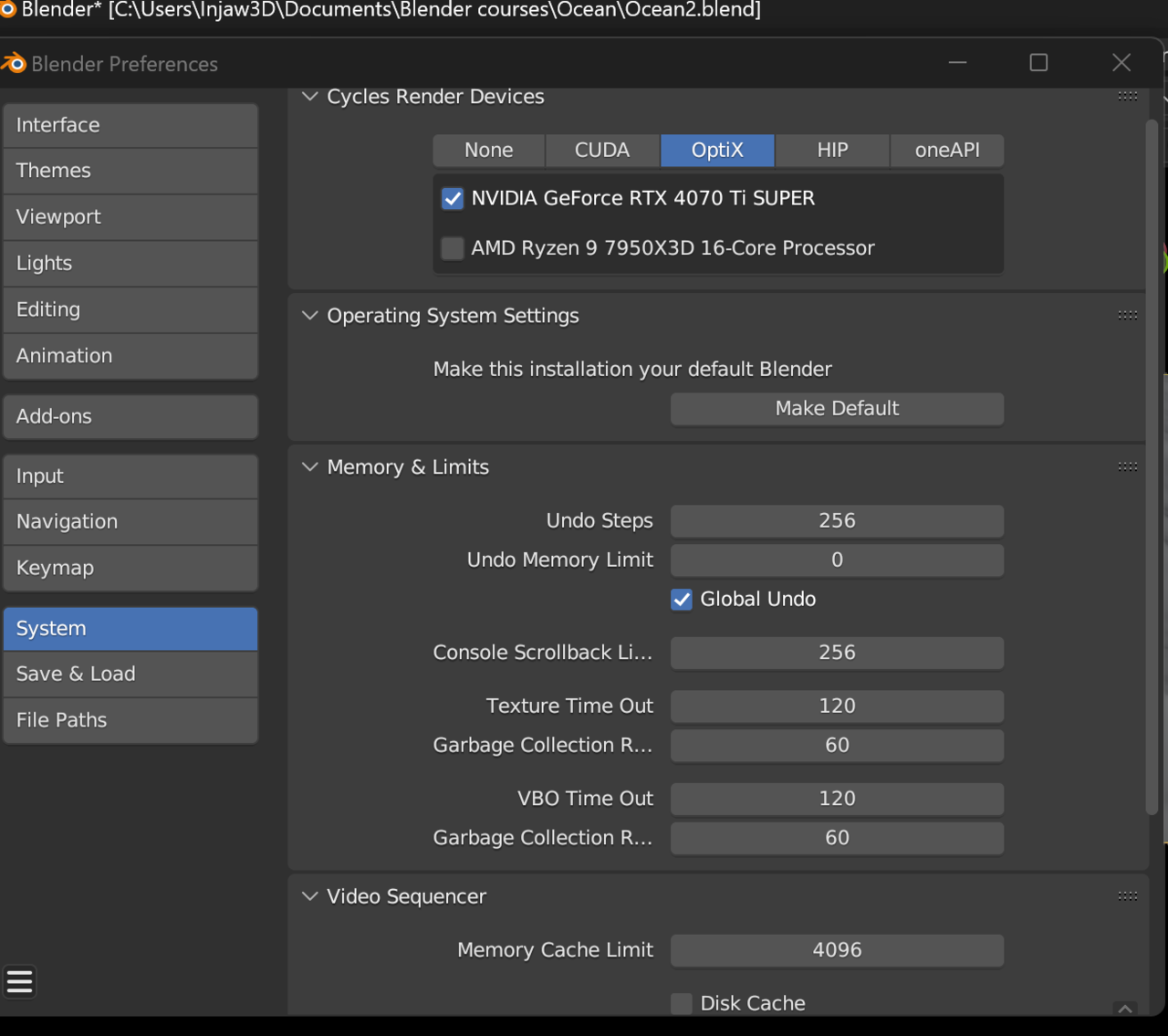The image size is (1168, 1036).
Task: Collapse the Cycles Render Devices panel
Action: pos(310,97)
